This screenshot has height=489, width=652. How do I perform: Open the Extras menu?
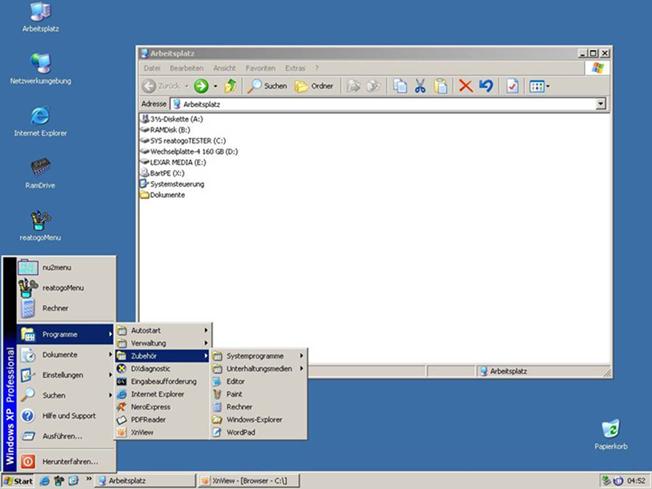click(295, 68)
